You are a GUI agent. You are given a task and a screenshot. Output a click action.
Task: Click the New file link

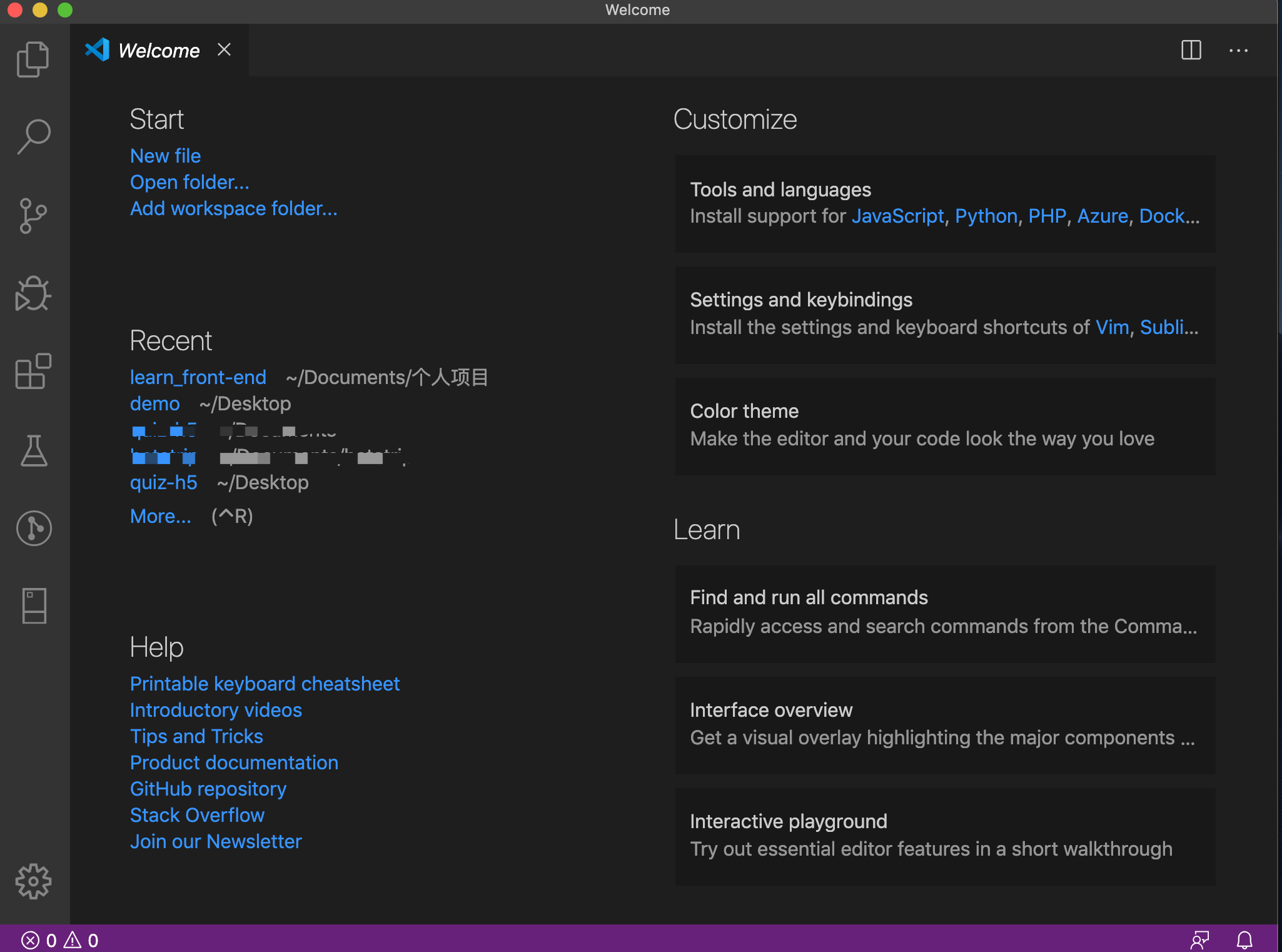[165, 156]
